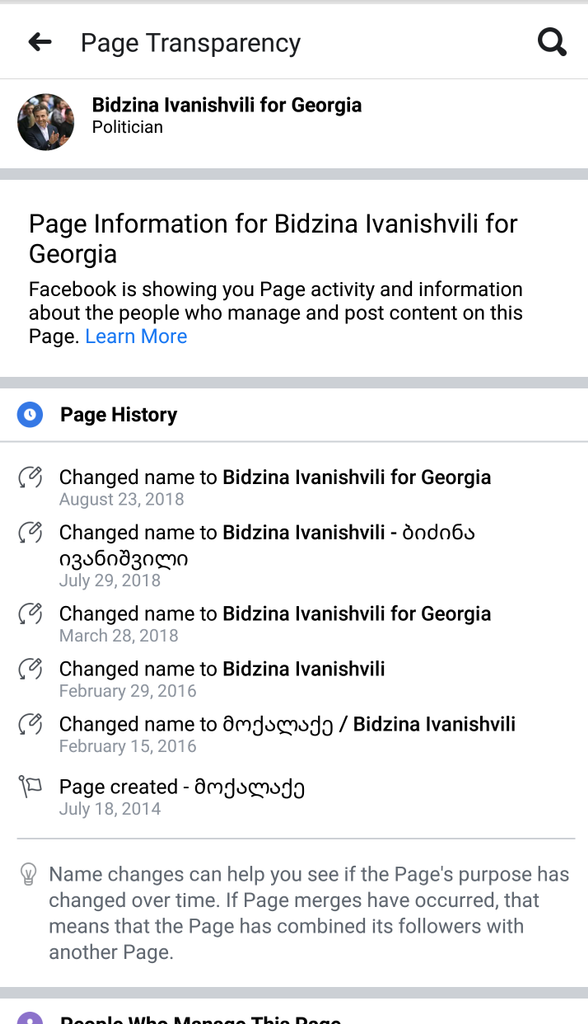Select the Page Transparency title

tap(191, 43)
